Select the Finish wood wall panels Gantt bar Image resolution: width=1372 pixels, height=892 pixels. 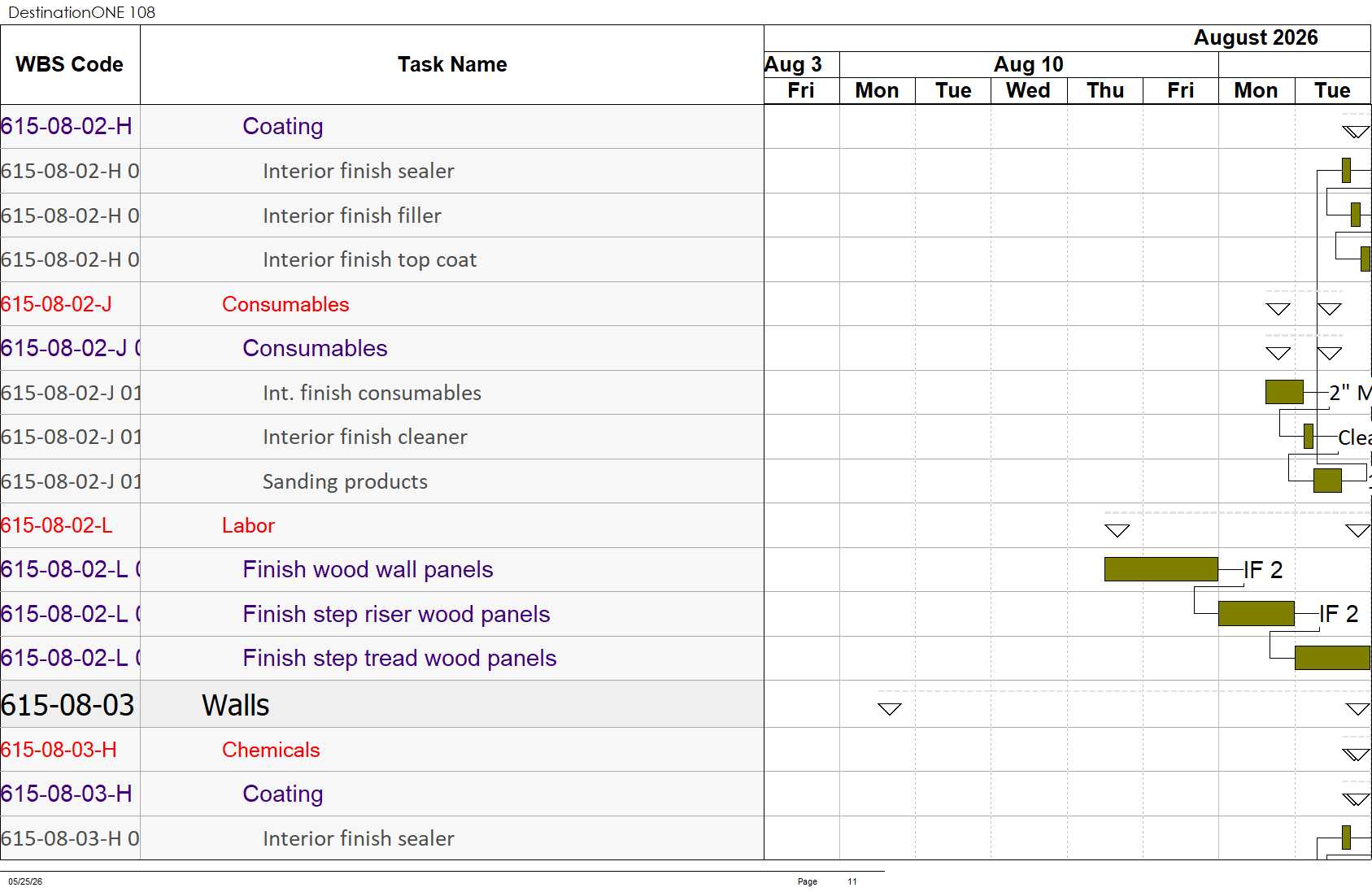[x=1161, y=569]
